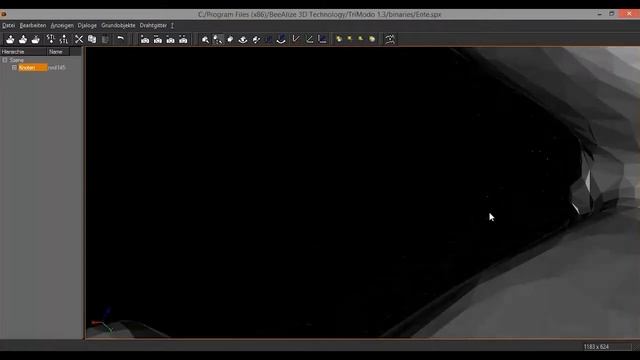The width and height of the screenshot is (640, 360).
Task: Click the scissors cut icon
Action: coord(79,39)
